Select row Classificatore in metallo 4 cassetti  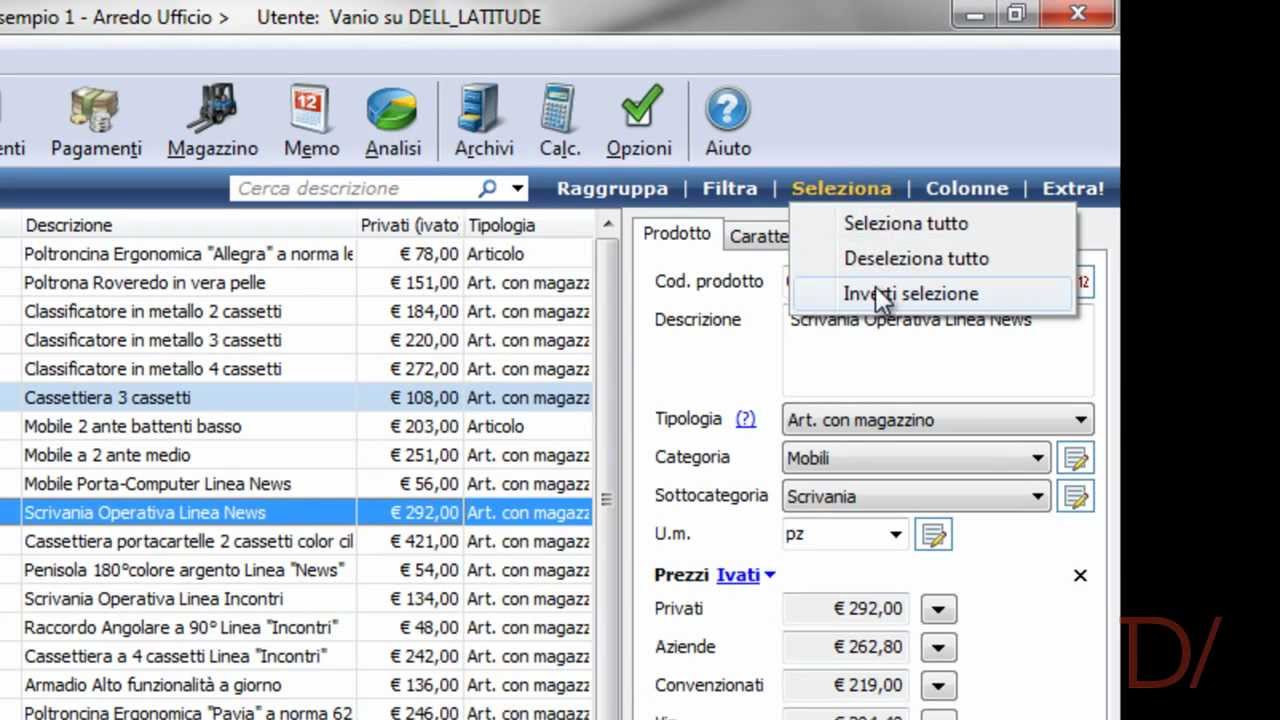click(x=296, y=369)
